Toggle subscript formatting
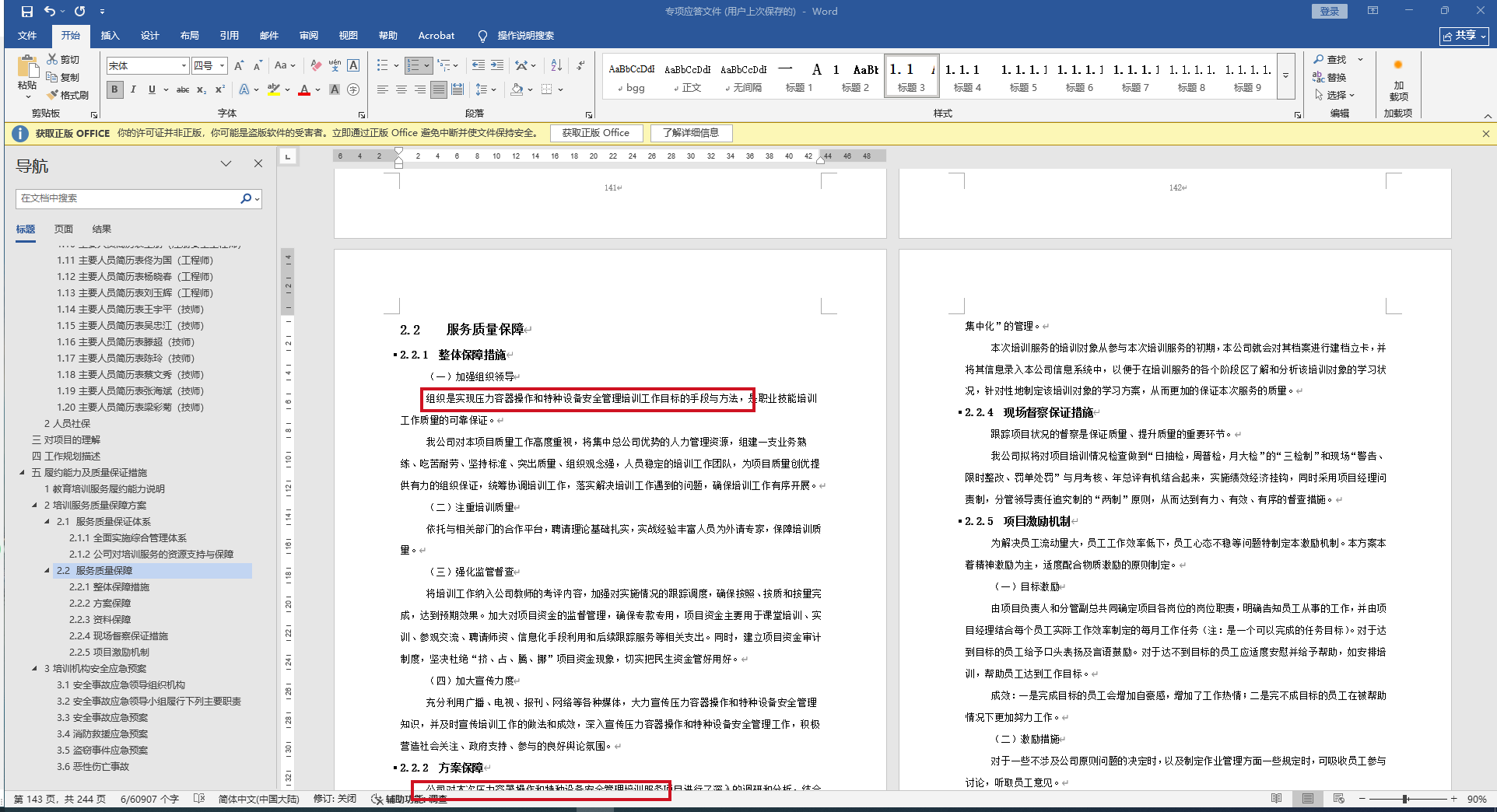1497x812 pixels. coord(202,89)
